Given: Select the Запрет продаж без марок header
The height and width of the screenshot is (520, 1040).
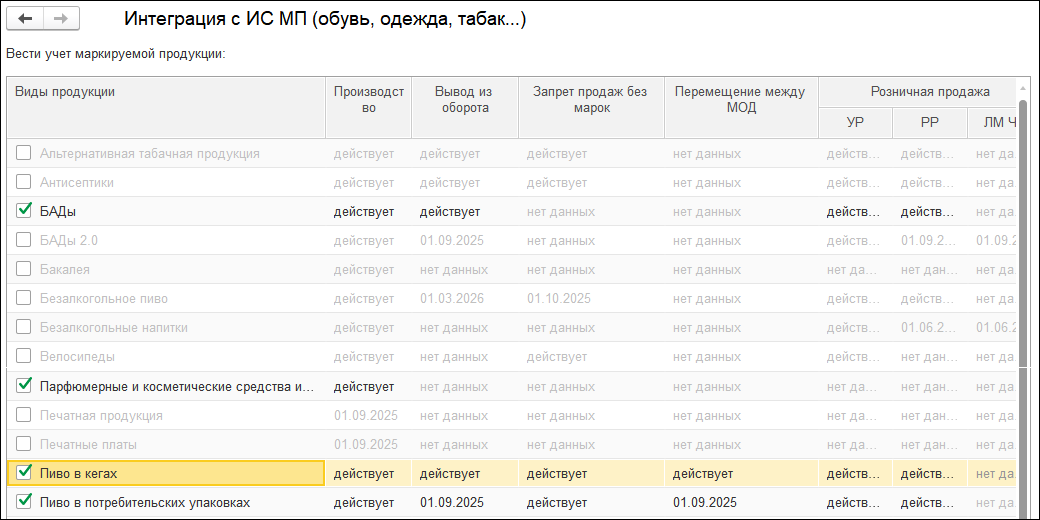Looking at the screenshot, I should [x=590, y=100].
